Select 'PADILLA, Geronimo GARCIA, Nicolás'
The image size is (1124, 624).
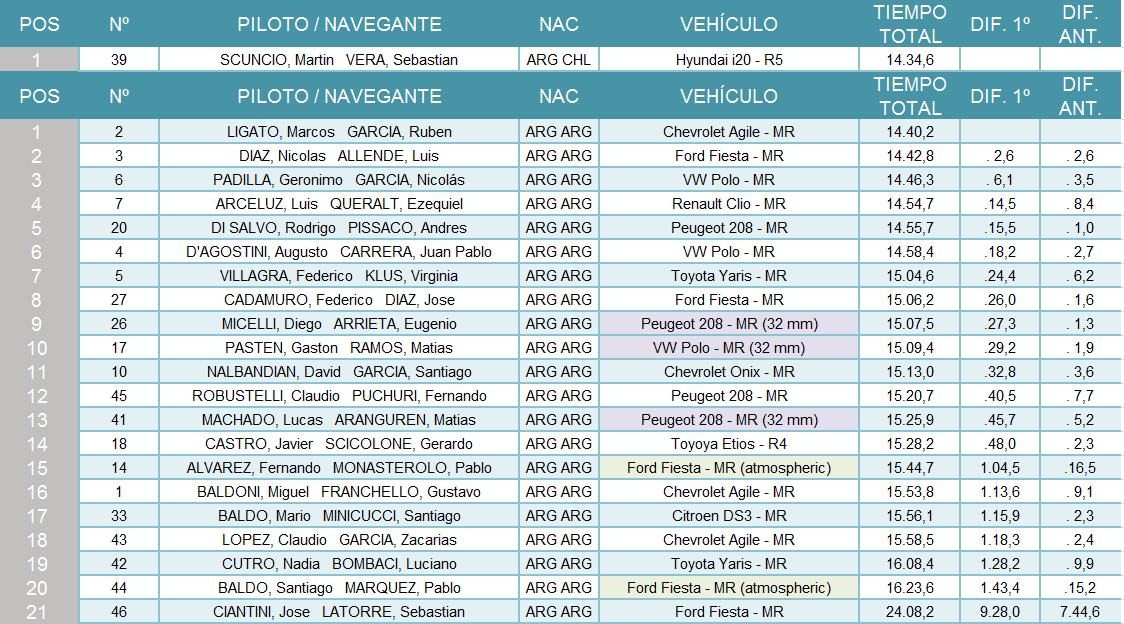tap(338, 180)
